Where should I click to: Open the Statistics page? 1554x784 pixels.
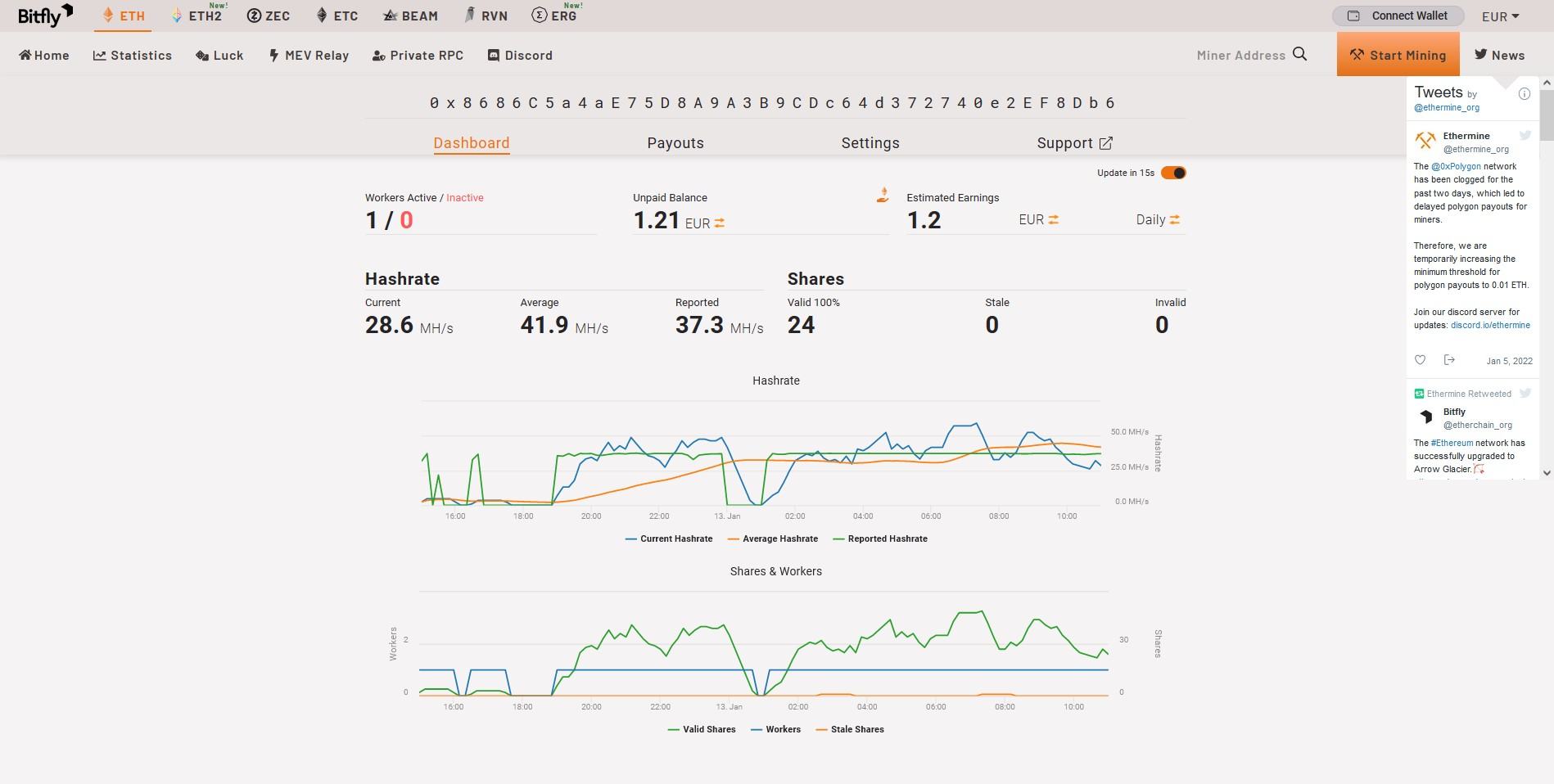pyautogui.click(x=133, y=55)
